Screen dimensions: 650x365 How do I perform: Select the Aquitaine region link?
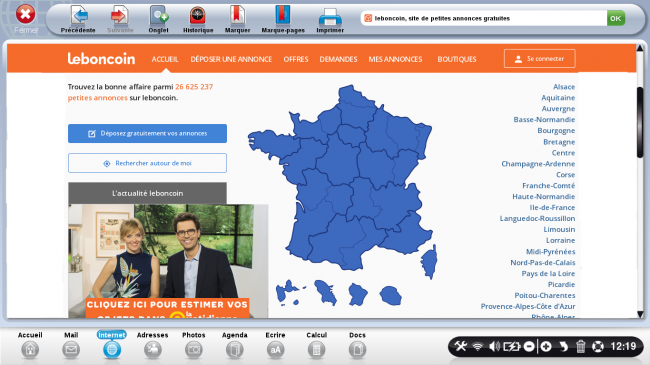click(558, 97)
